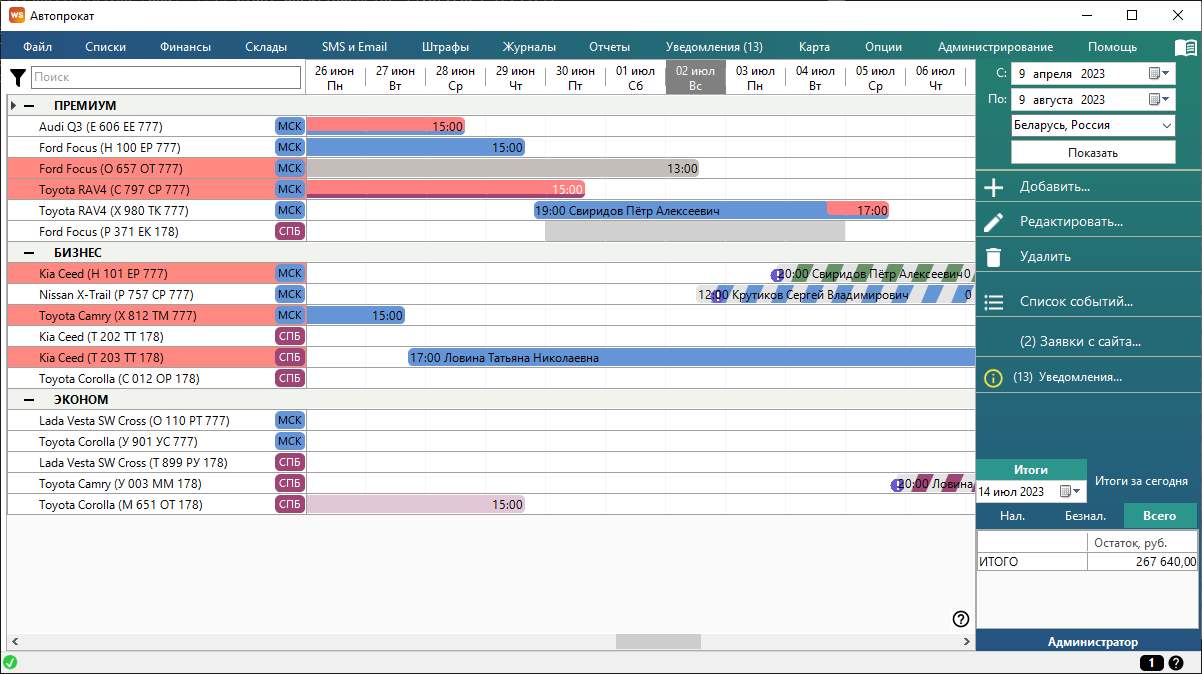The width and height of the screenshot is (1202, 674).
Task: Click the circled question mark above scrollbar
Action: pyautogui.click(x=961, y=619)
